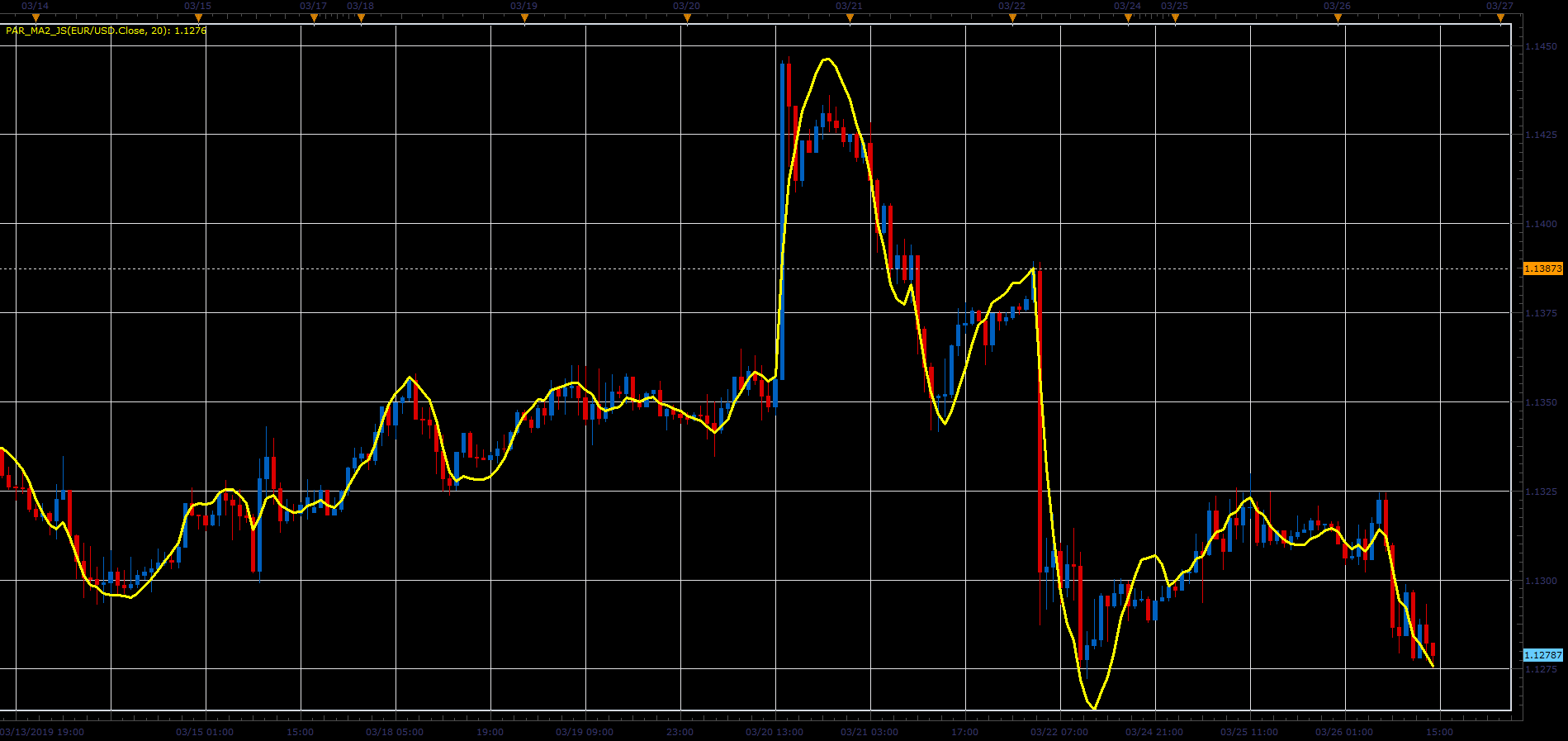Select the orange 03/20 day marker

[x=687, y=18]
